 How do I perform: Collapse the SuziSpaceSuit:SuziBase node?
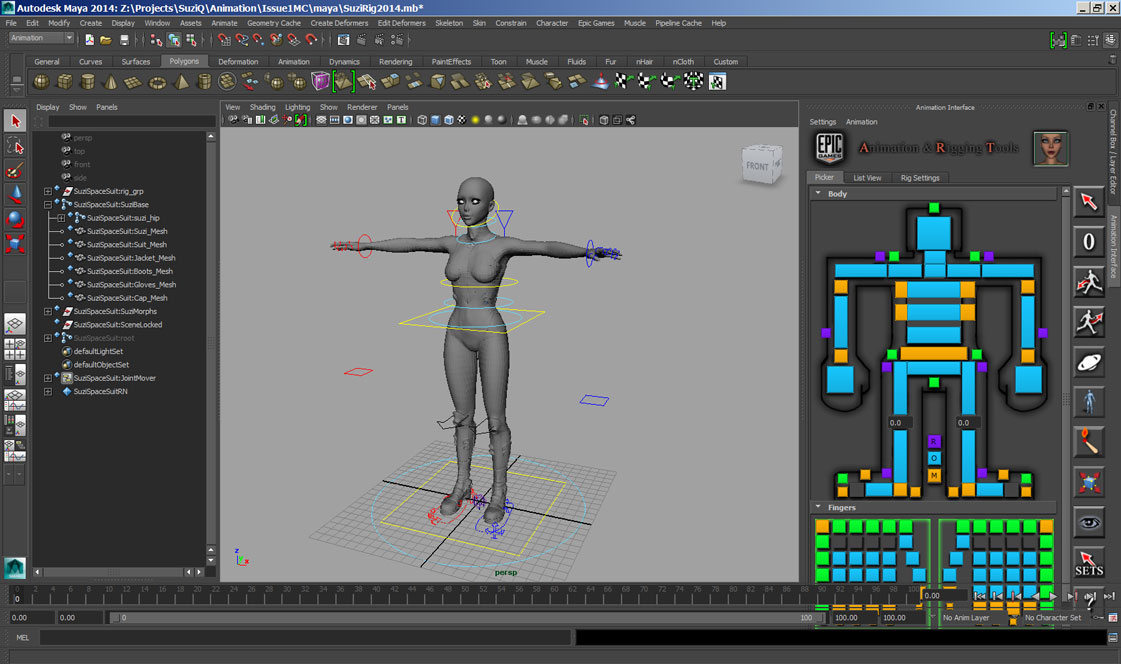pyautogui.click(x=48, y=204)
